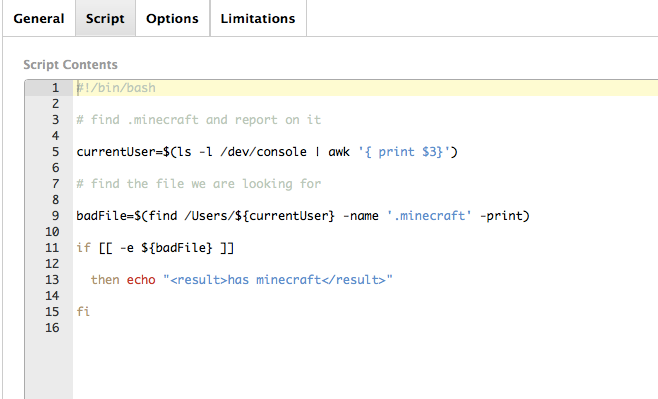Click the empty editor area below the script
Viewport: 658px width, 399px height.
(365, 367)
